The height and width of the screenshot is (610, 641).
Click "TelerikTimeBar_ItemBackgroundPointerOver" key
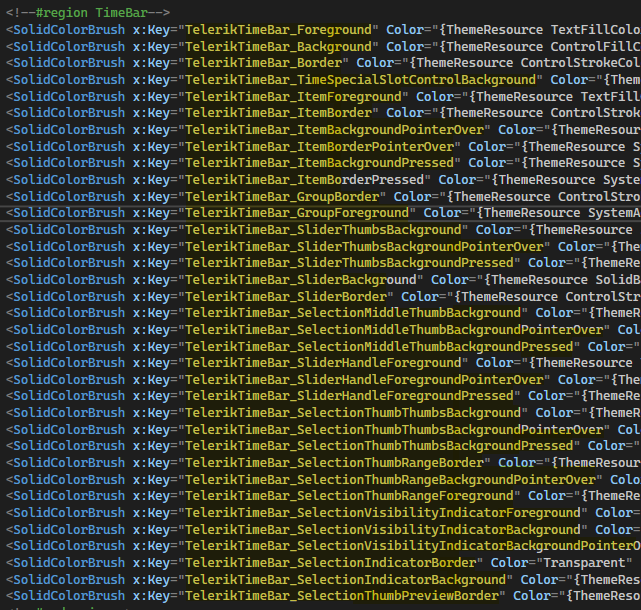334,130
